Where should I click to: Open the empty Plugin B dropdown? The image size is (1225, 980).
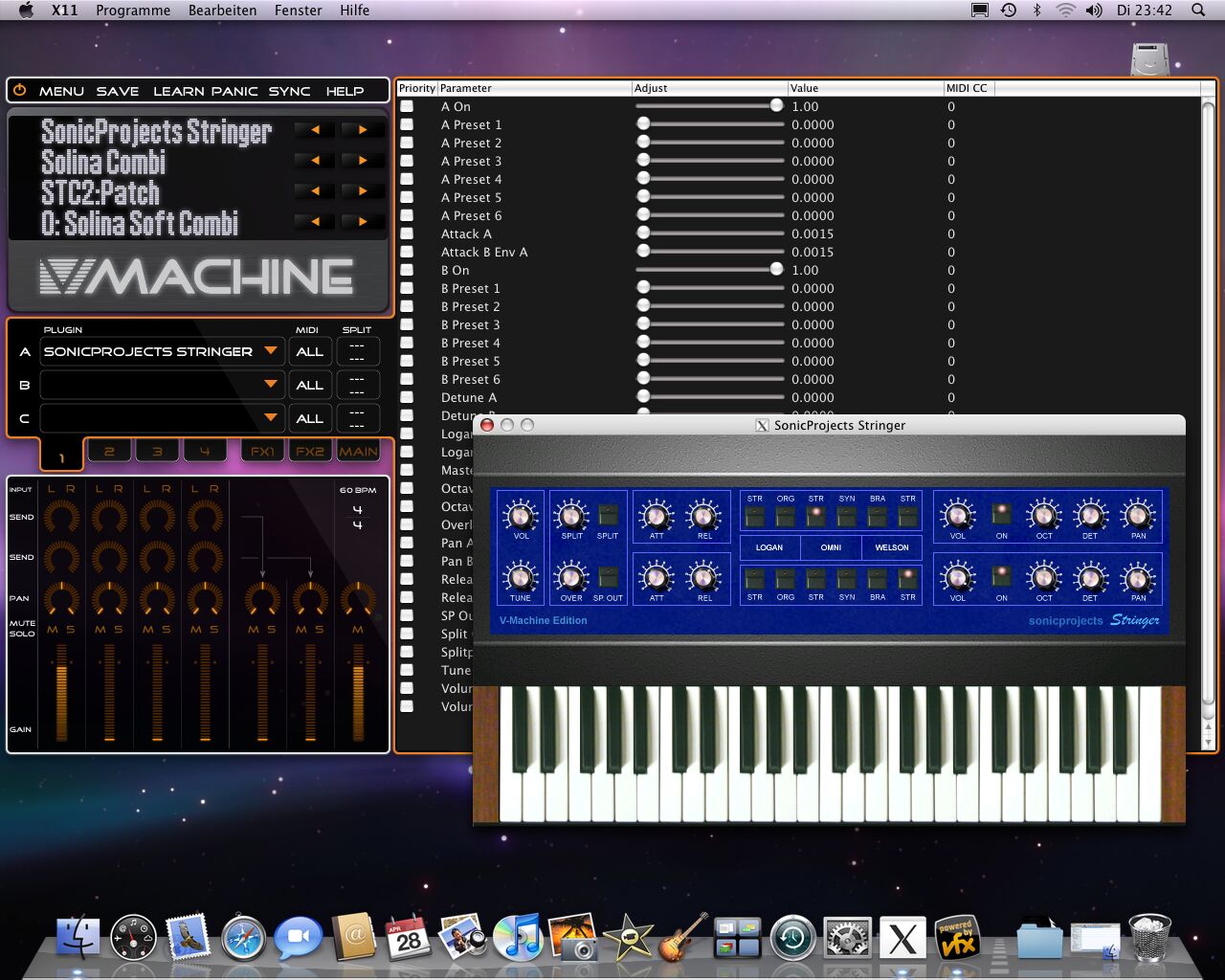[161, 385]
